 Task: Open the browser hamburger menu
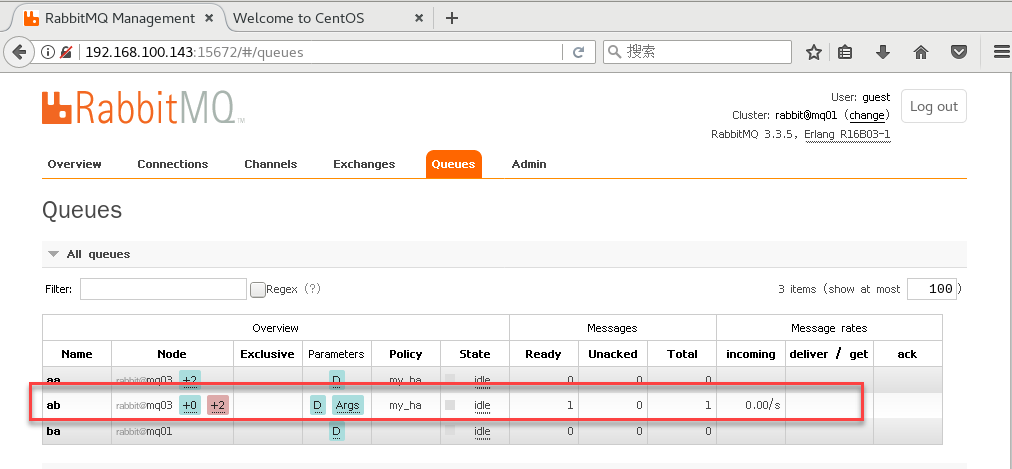[x=1001, y=52]
